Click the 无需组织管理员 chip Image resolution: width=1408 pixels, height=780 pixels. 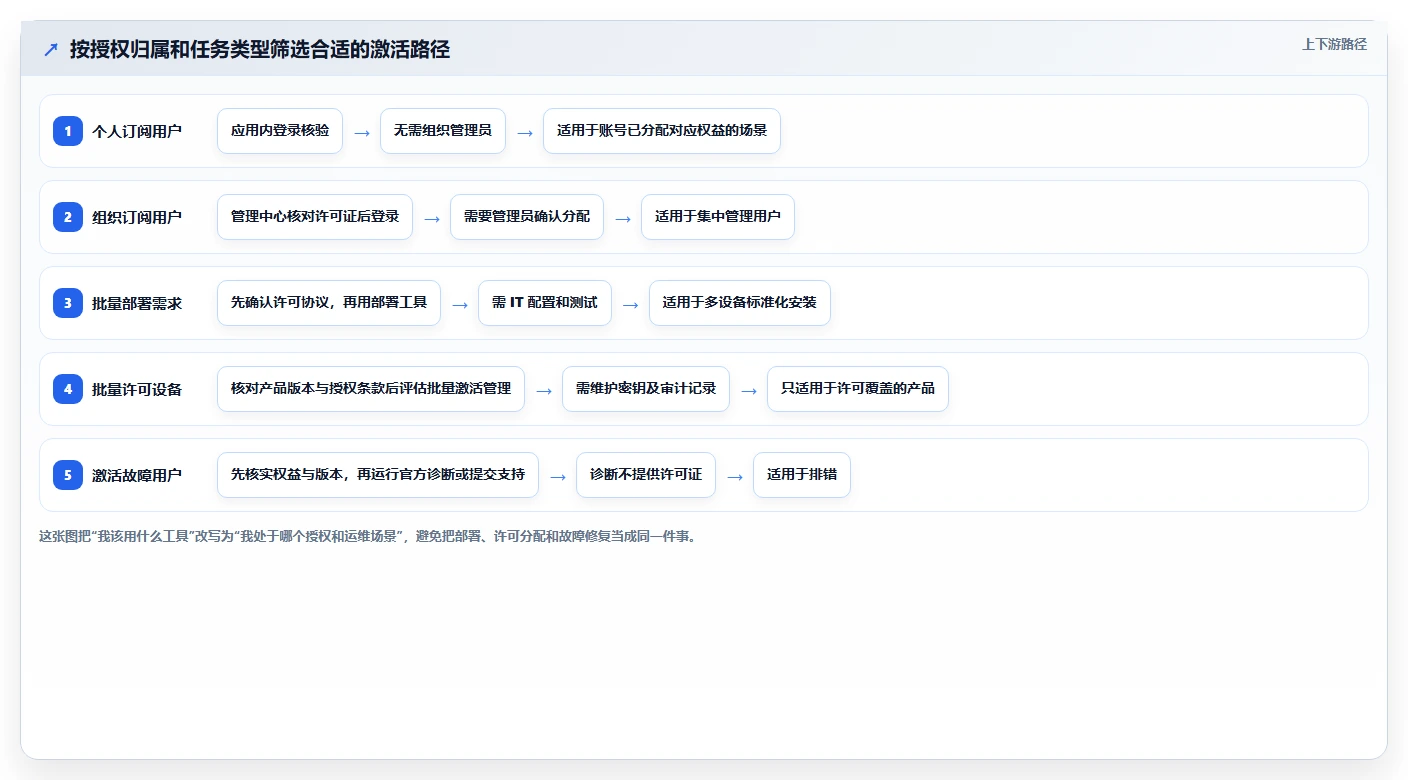443,131
